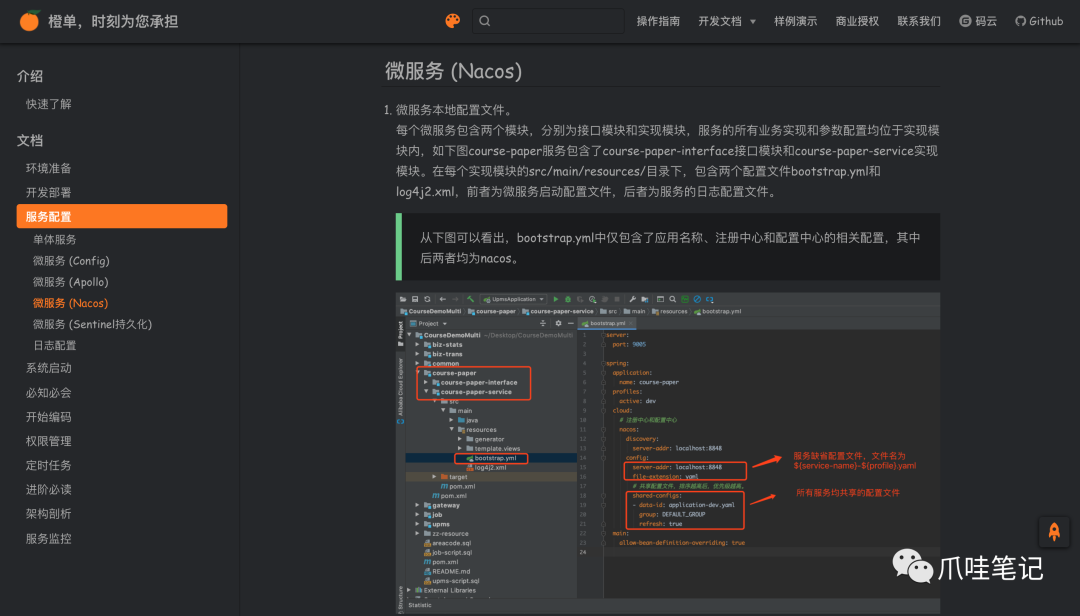This screenshot has width=1080, height=616.
Task: Open 快速了解 in the sidebar
Action: [x=49, y=104]
